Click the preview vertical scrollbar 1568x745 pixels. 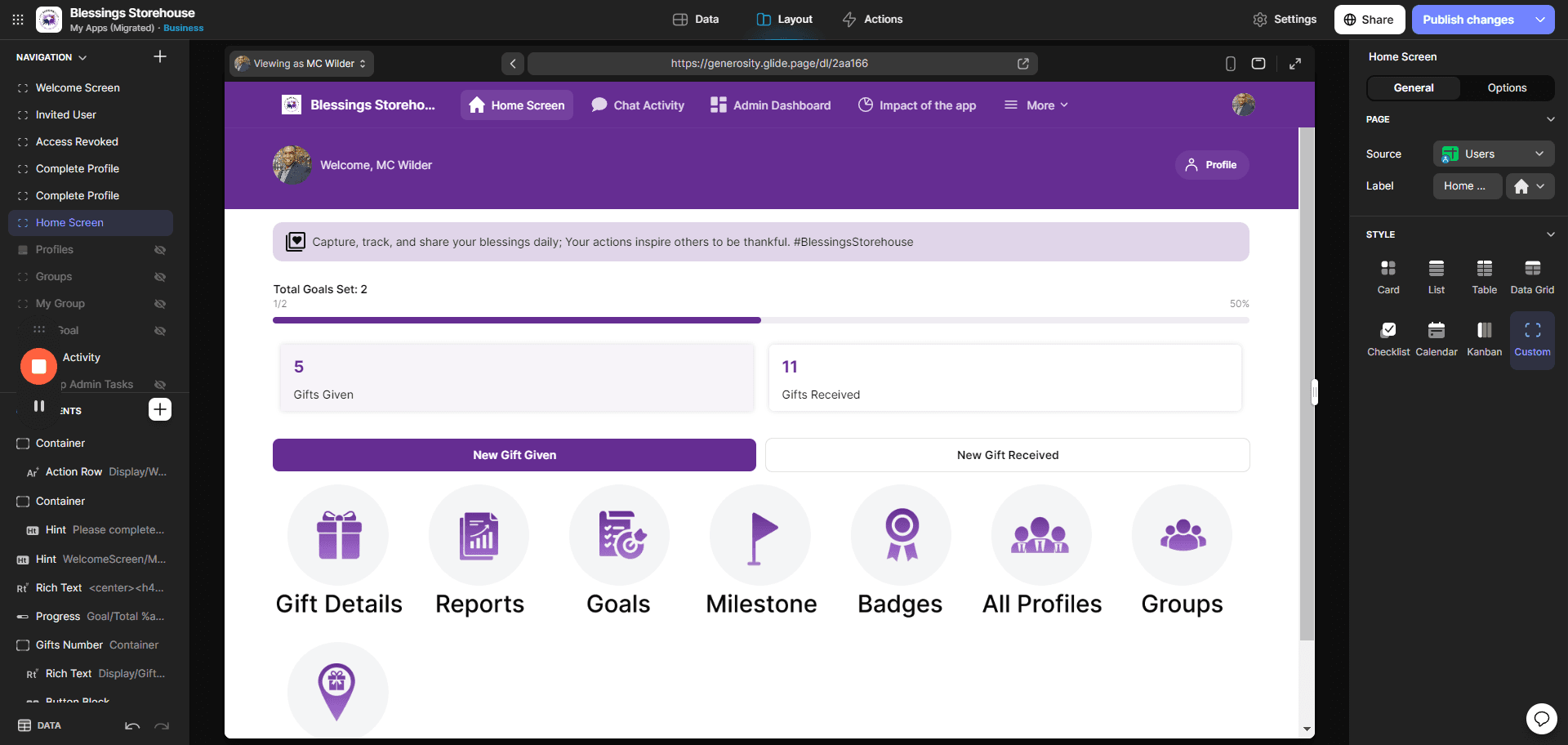pyautogui.click(x=1307, y=384)
